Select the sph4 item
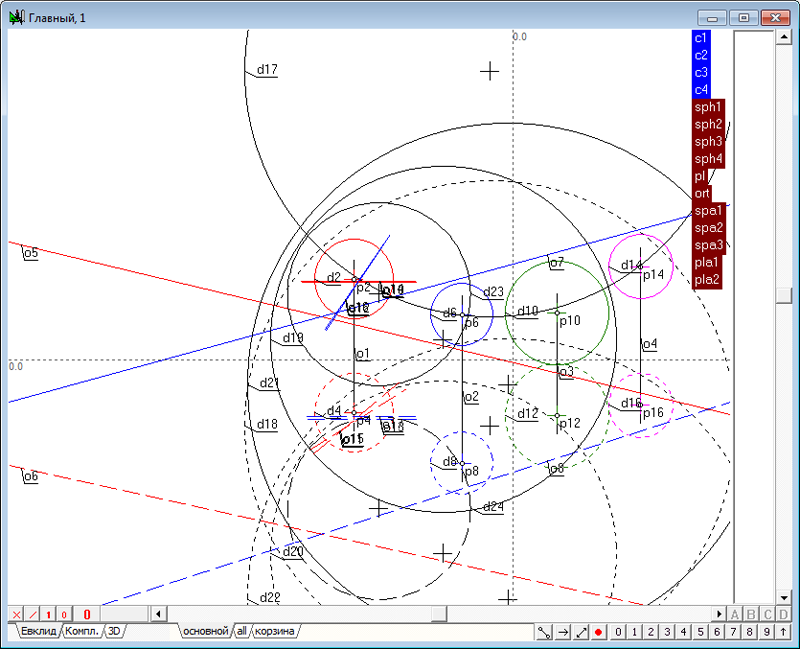The image size is (800, 649). (709, 159)
